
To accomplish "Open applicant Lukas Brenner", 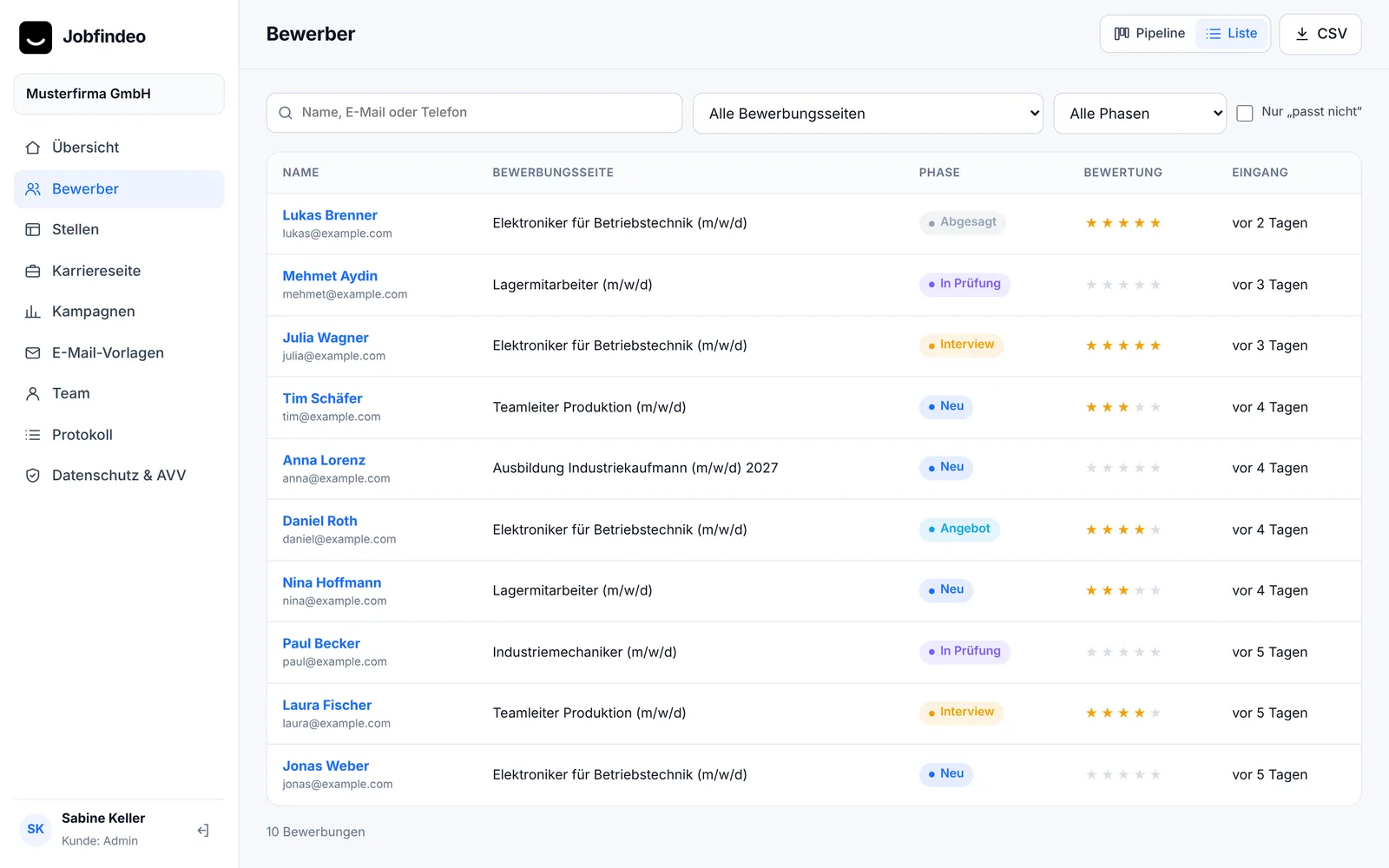I will pos(330,215).
